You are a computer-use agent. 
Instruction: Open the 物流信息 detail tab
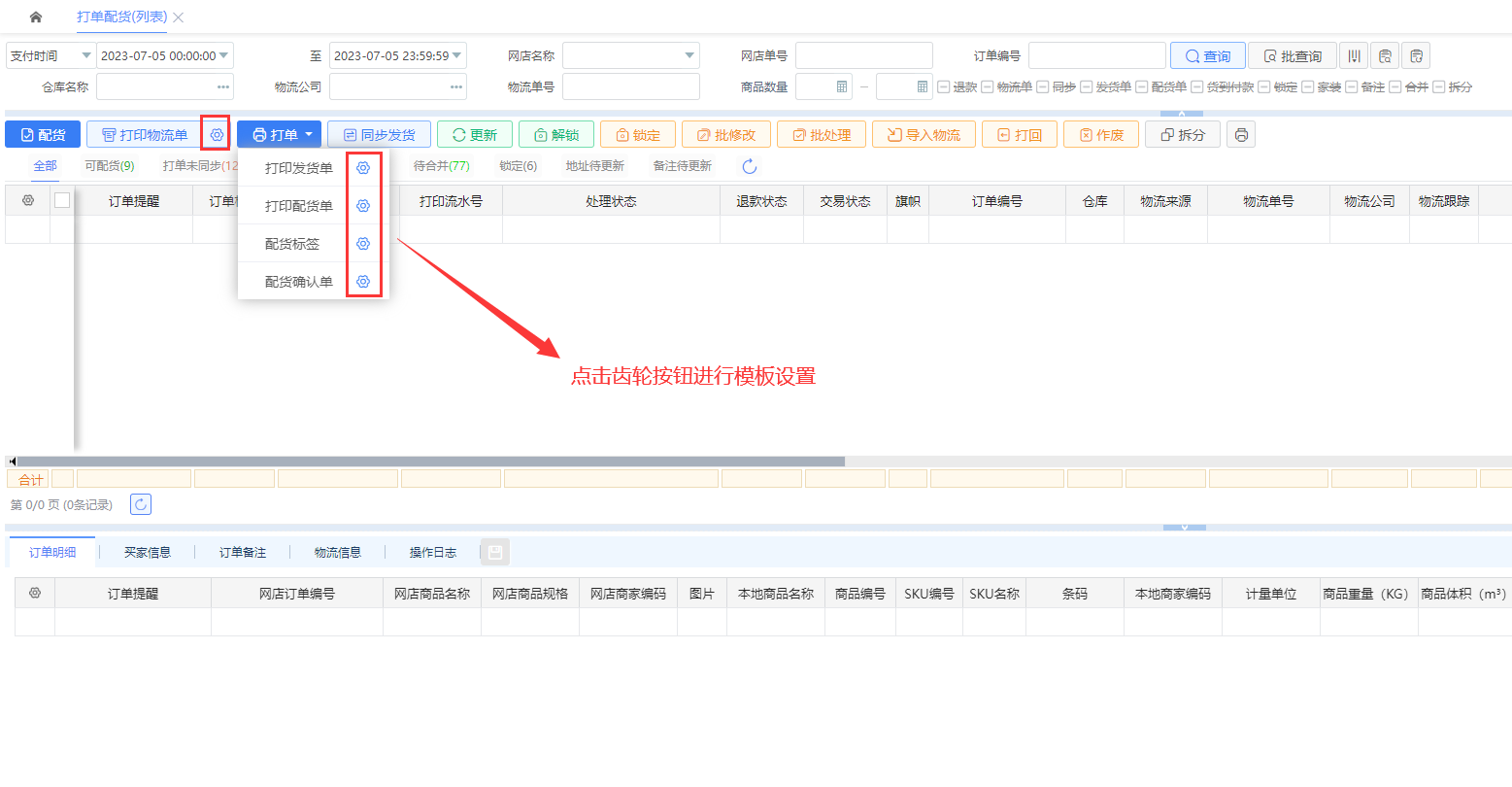(338, 553)
